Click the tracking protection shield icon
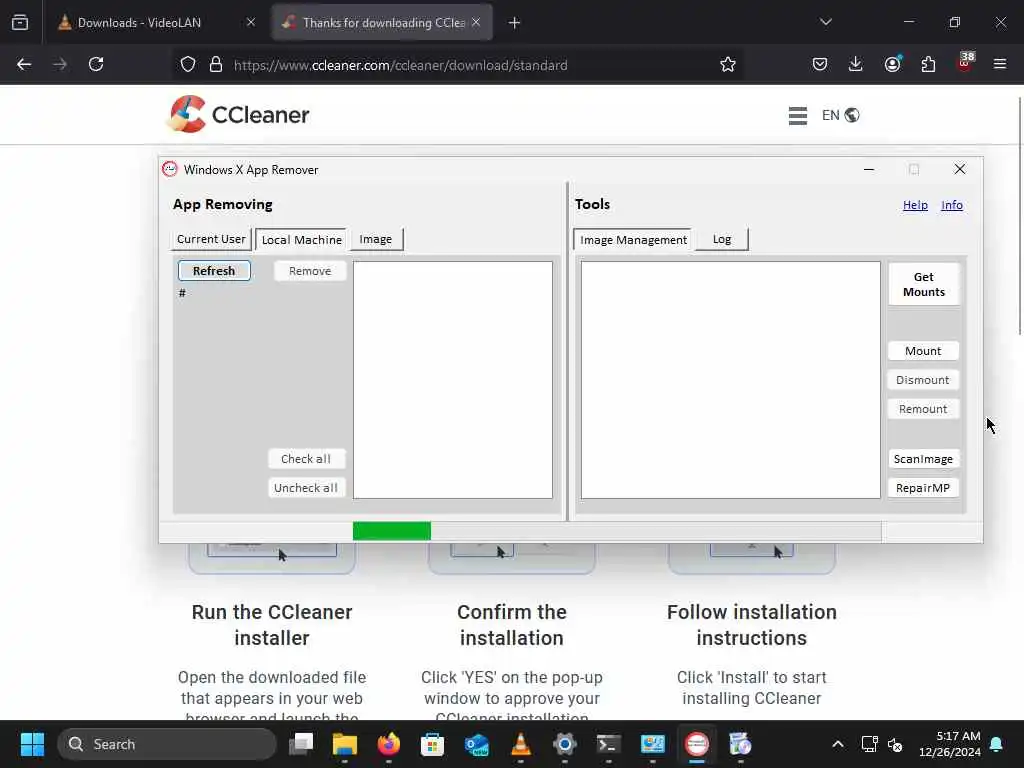Viewport: 1024px width, 768px height. click(188, 65)
